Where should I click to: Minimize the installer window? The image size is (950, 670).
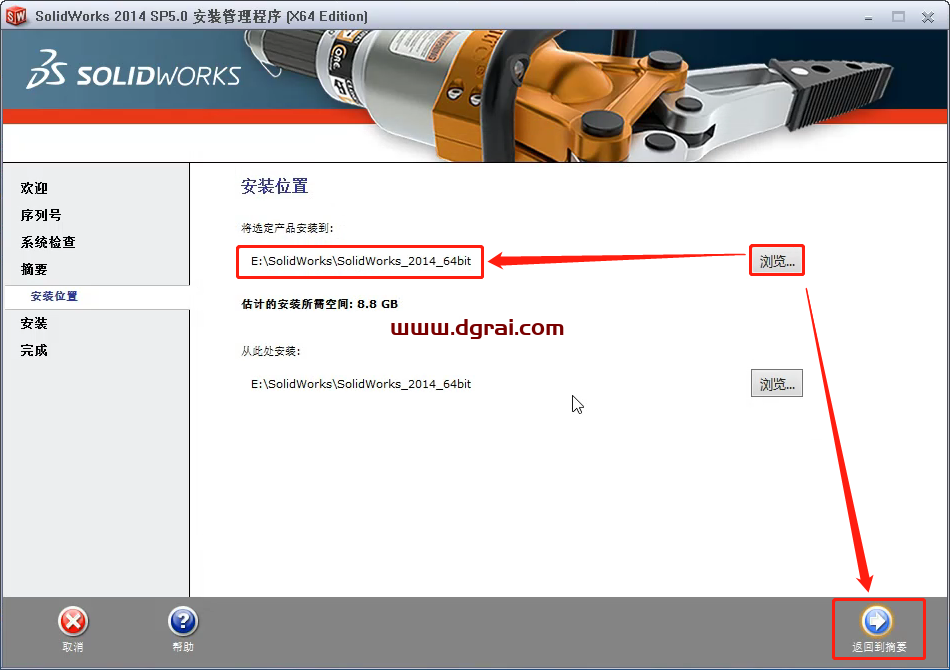coord(868,17)
